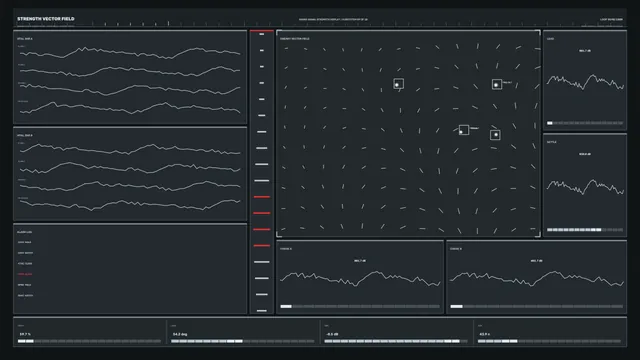This screenshot has width=640, height=360.
Task: Click the STRENGTH VECTOR FIELD title
Action: [x=46, y=19]
